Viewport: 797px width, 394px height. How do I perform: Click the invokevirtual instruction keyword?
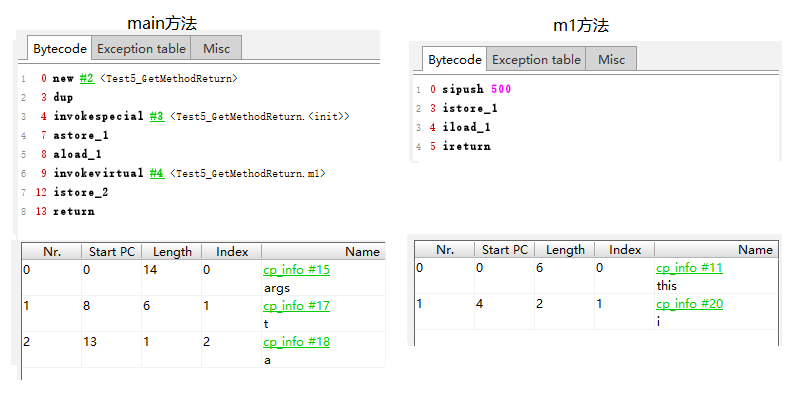[x=99, y=173]
